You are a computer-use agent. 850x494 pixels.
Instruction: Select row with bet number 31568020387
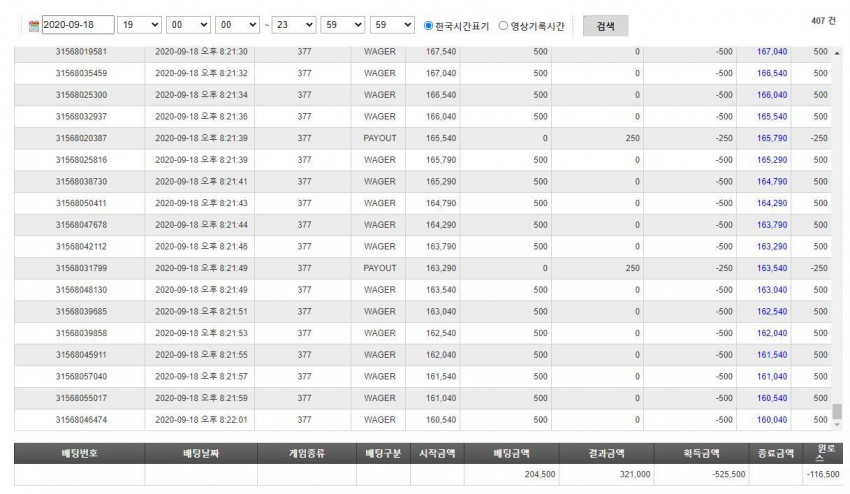423,138
